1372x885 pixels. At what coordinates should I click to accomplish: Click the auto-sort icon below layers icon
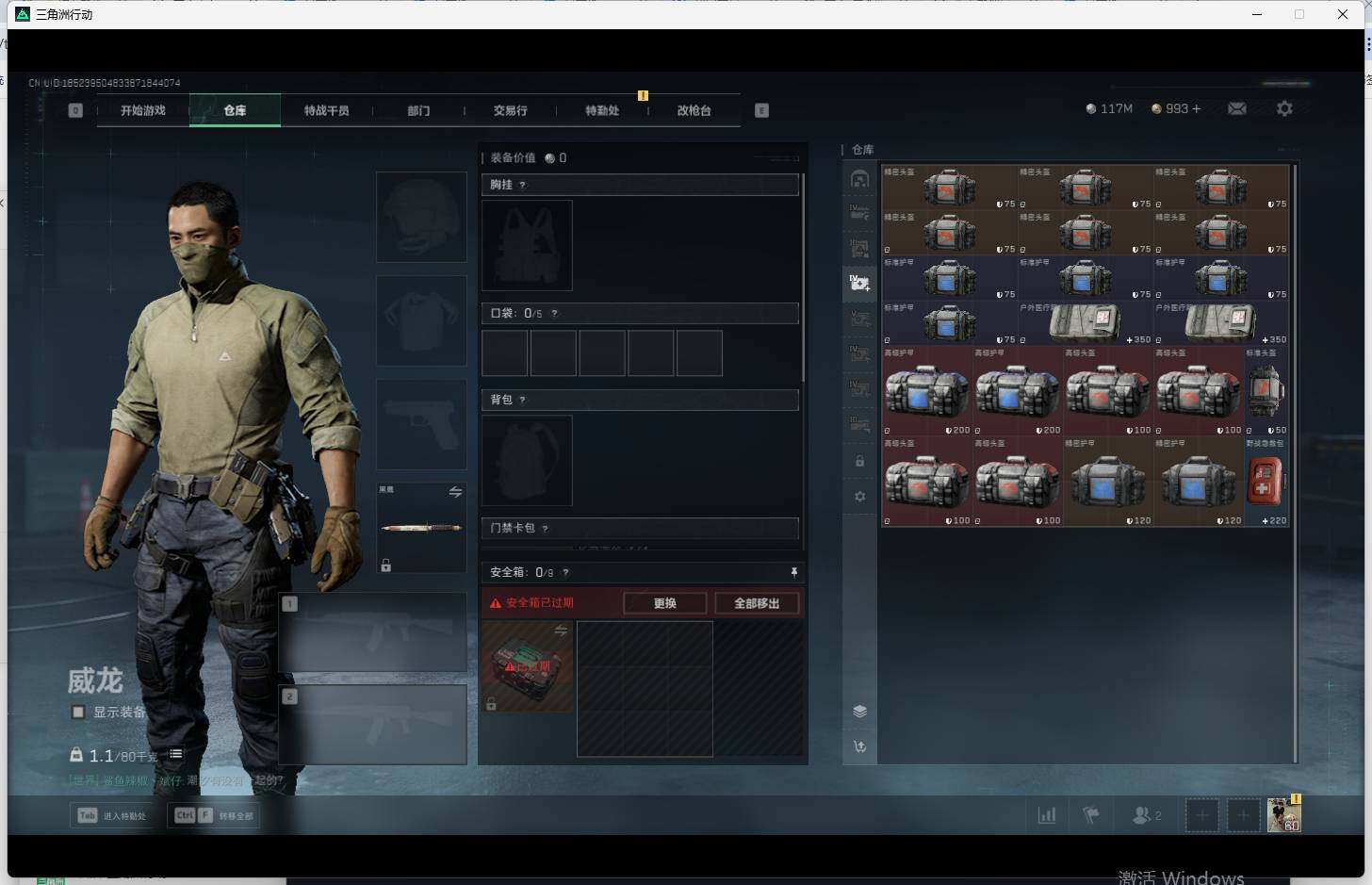(x=859, y=747)
